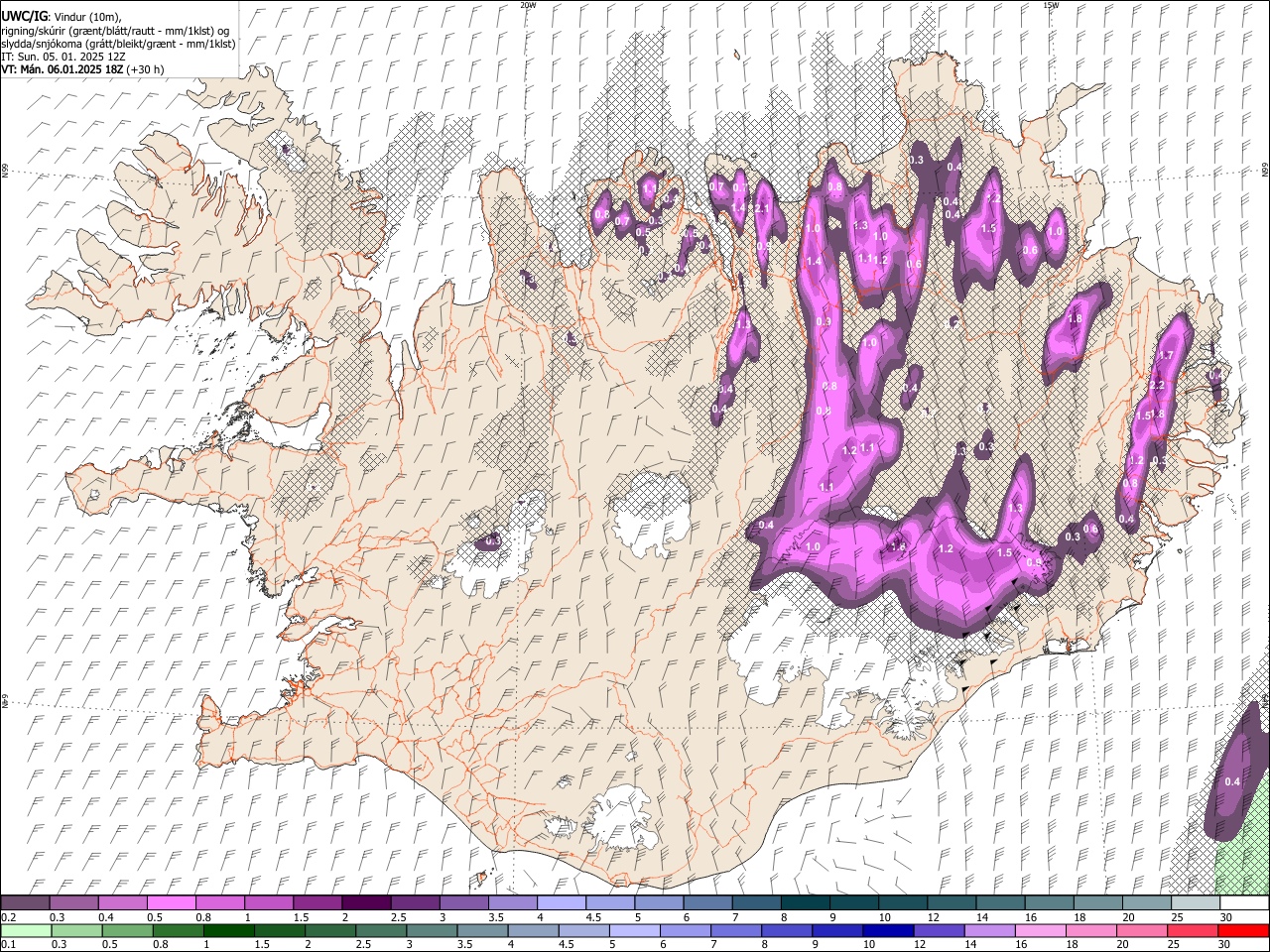Viewport: 1270px width, 952px height.
Task: Click the '15W' longitude label at the top
Action: [x=1052, y=5]
